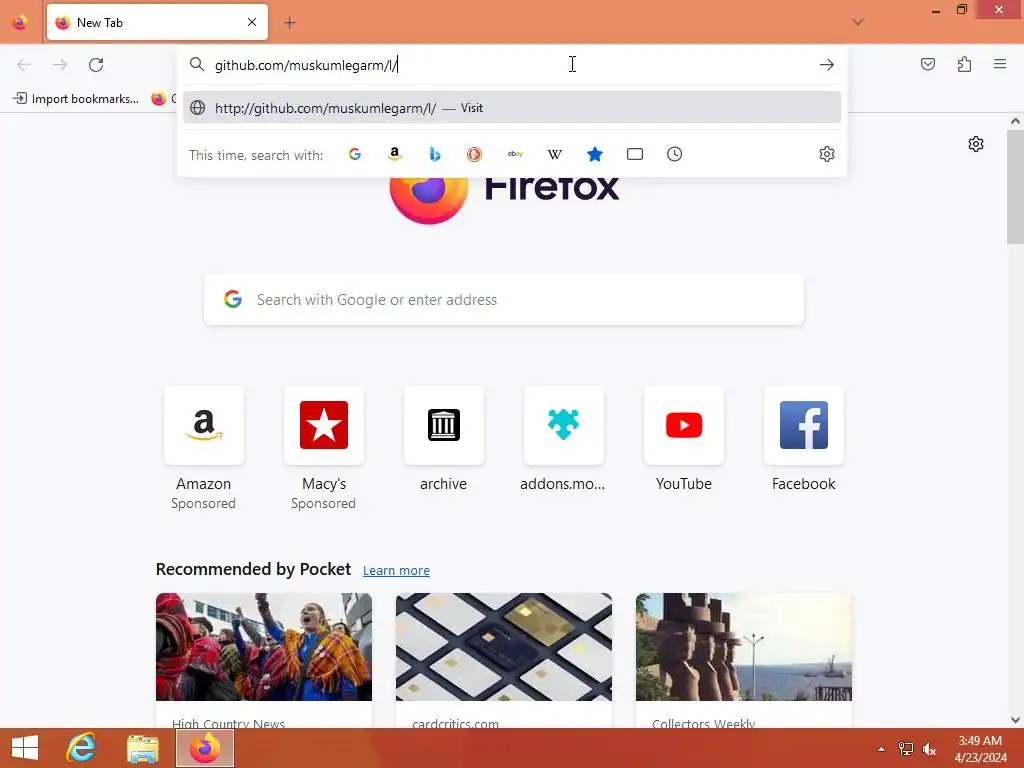Click the vertical scrollbar thumb

[1015, 187]
